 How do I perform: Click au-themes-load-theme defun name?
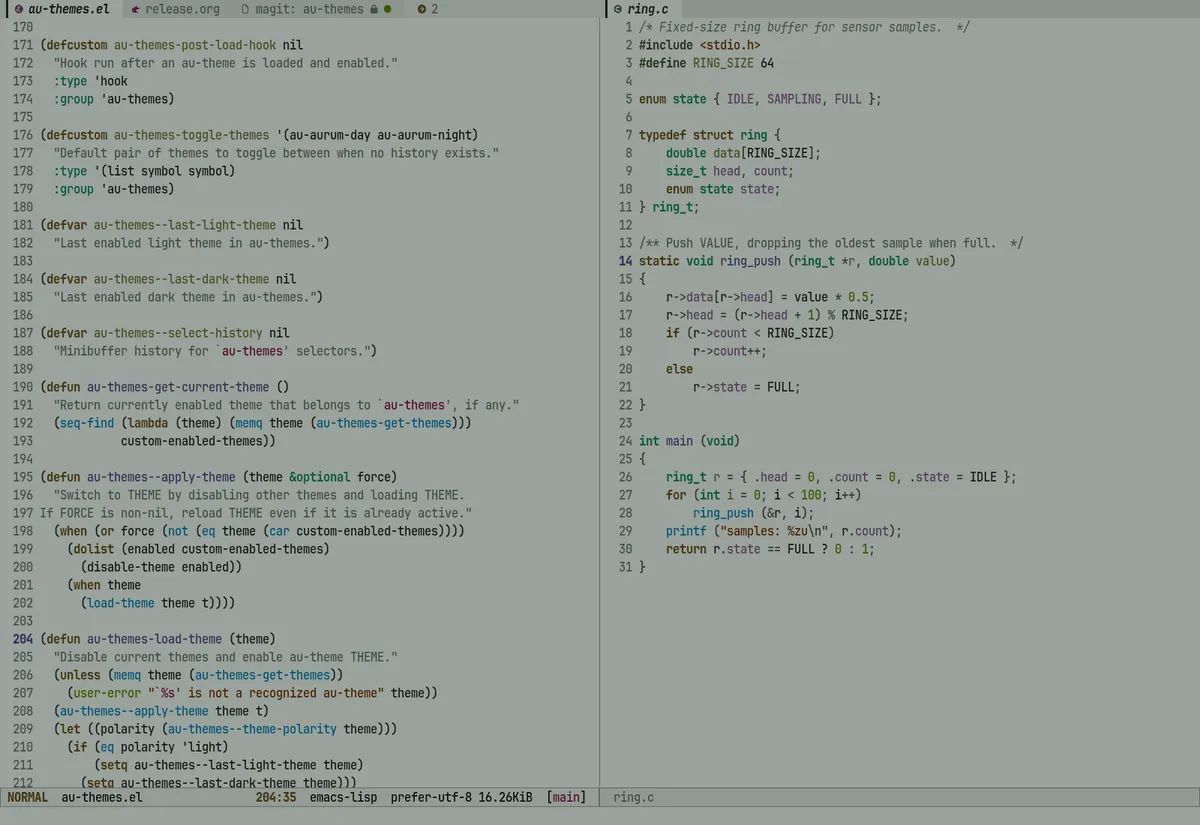click(x=154, y=639)
